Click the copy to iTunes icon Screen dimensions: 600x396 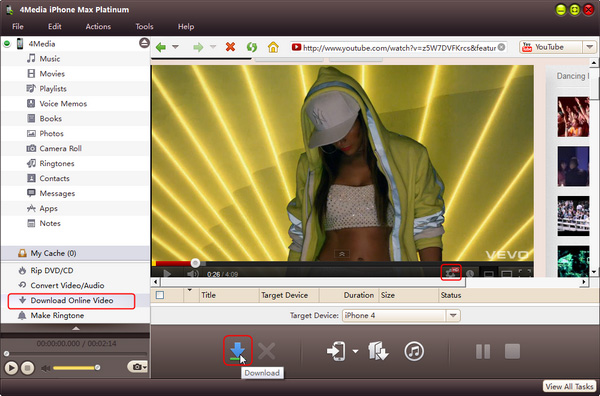click(414, 351)
